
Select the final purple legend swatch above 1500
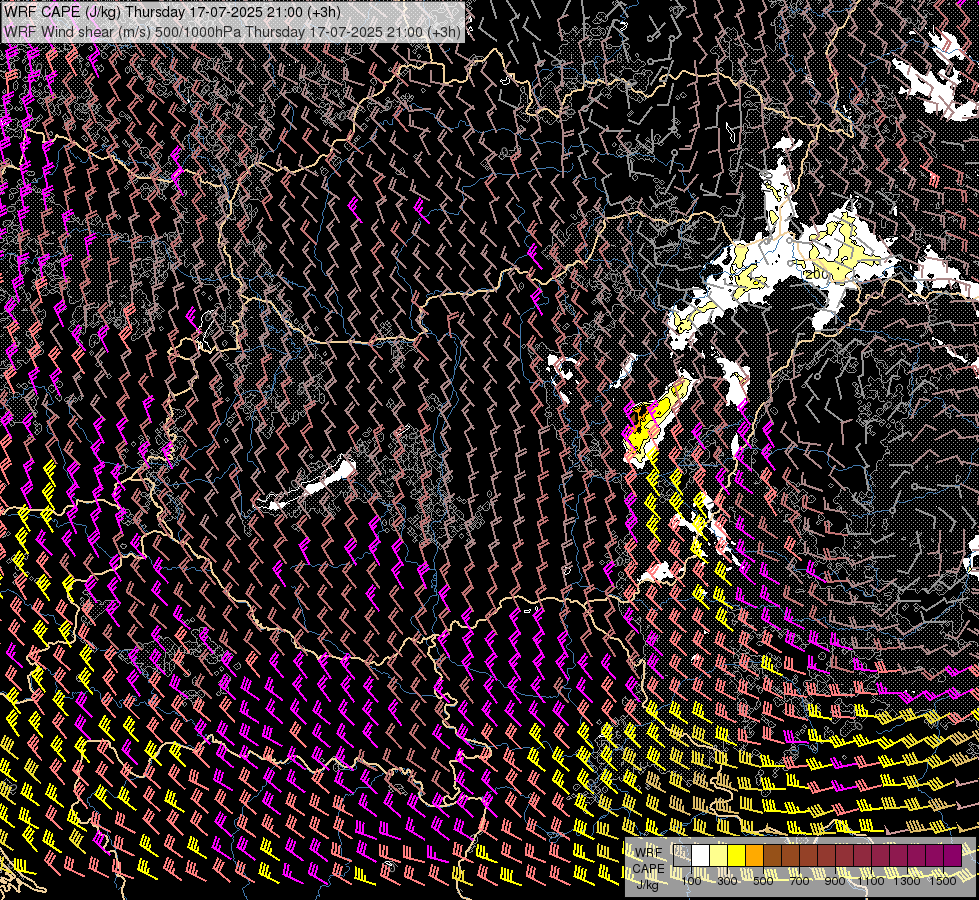pos(952,855)
